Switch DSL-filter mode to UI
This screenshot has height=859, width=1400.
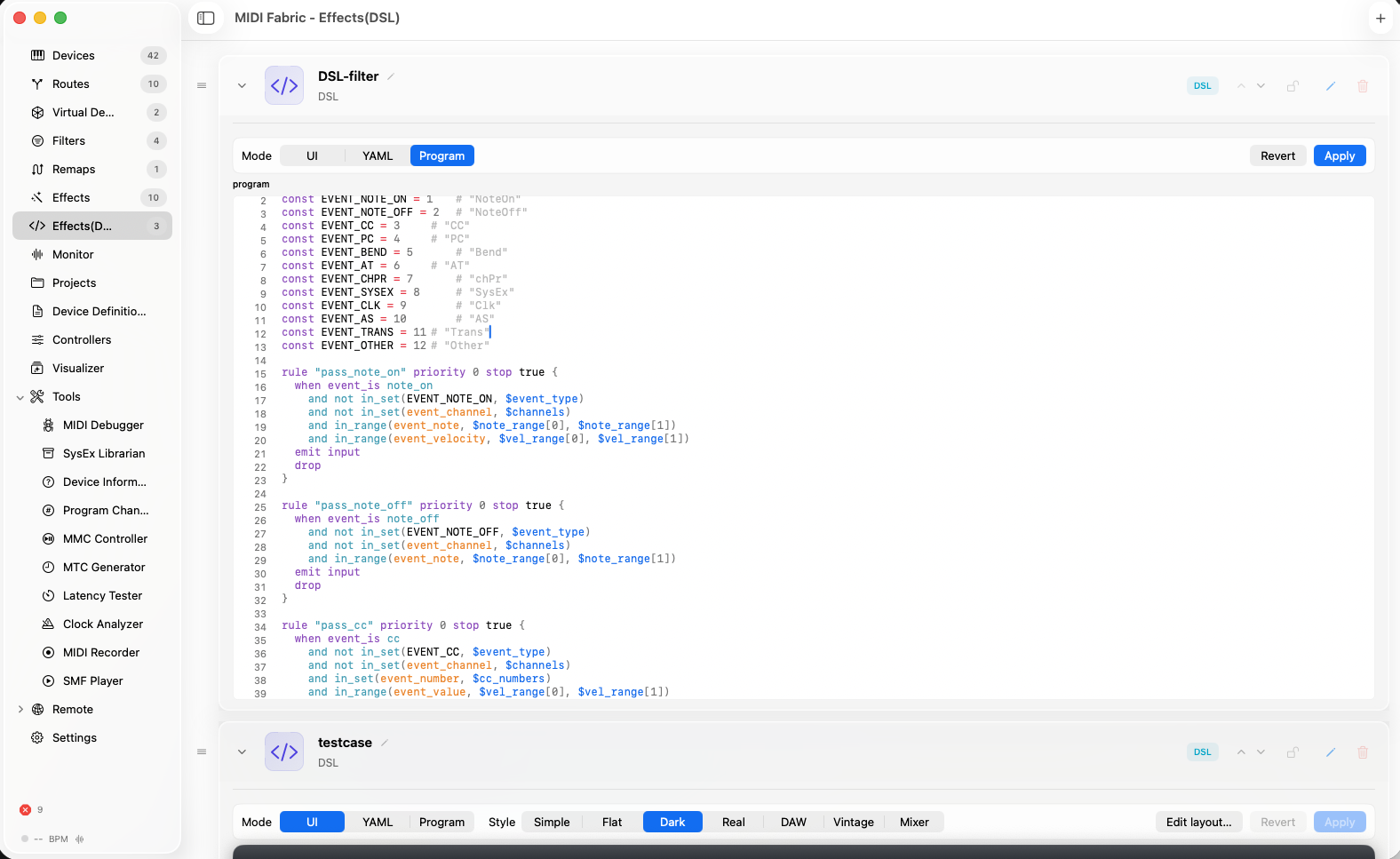[312, 155]
